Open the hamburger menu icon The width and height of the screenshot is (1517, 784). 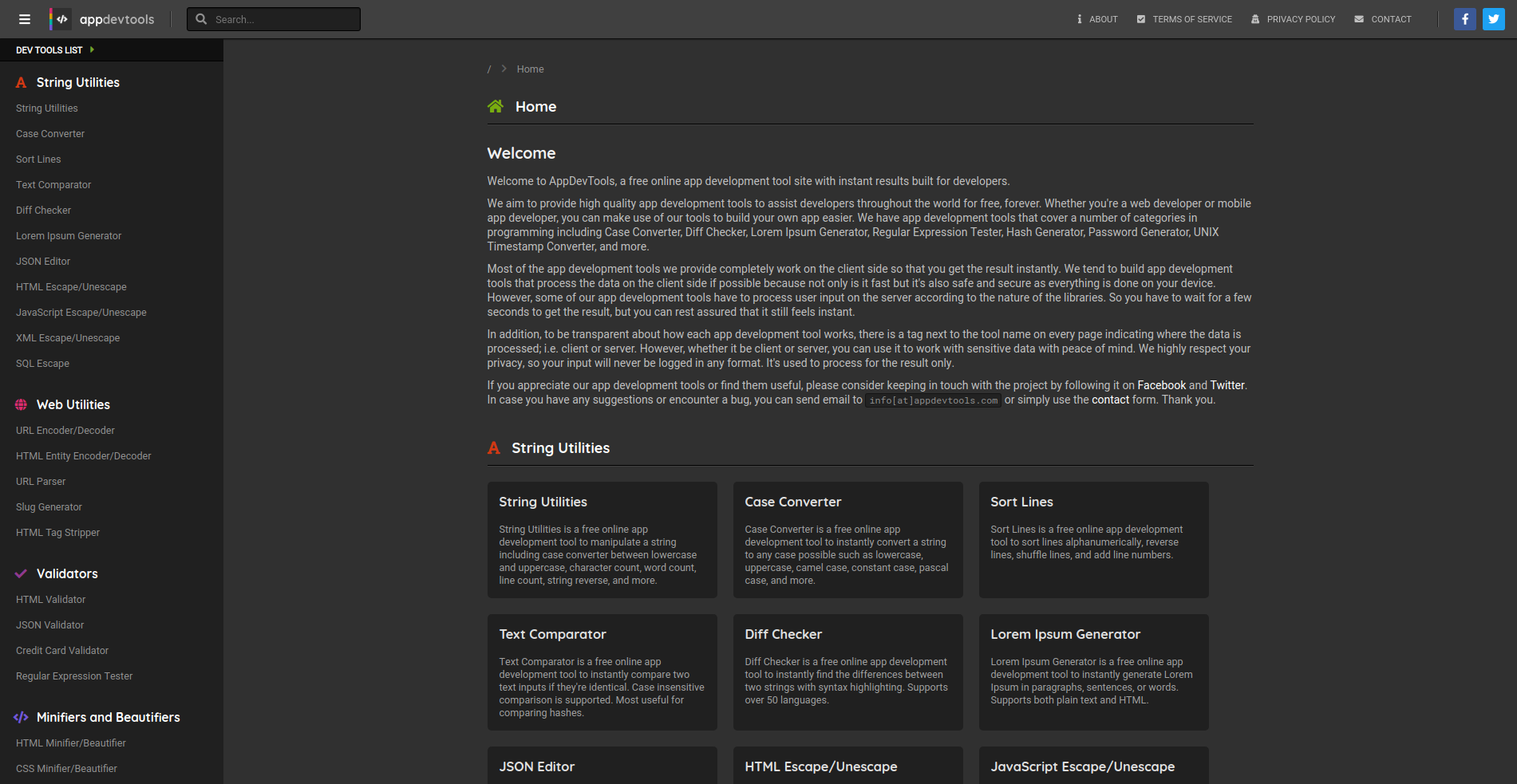click(25, 19)
